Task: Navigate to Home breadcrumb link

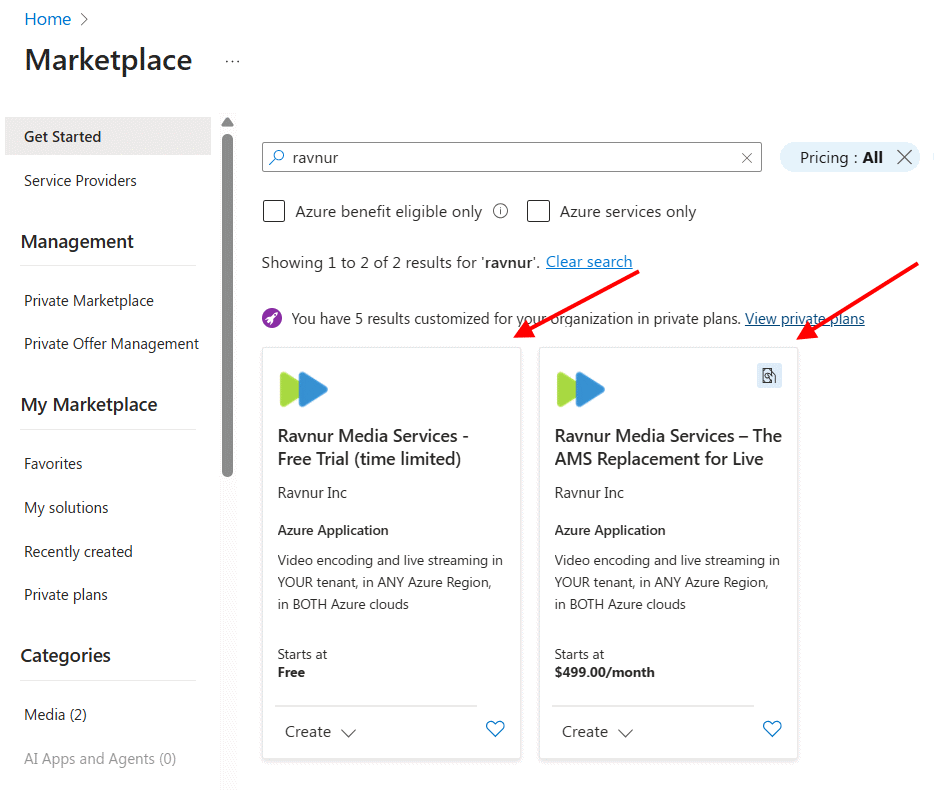Action: coord(48,19)
